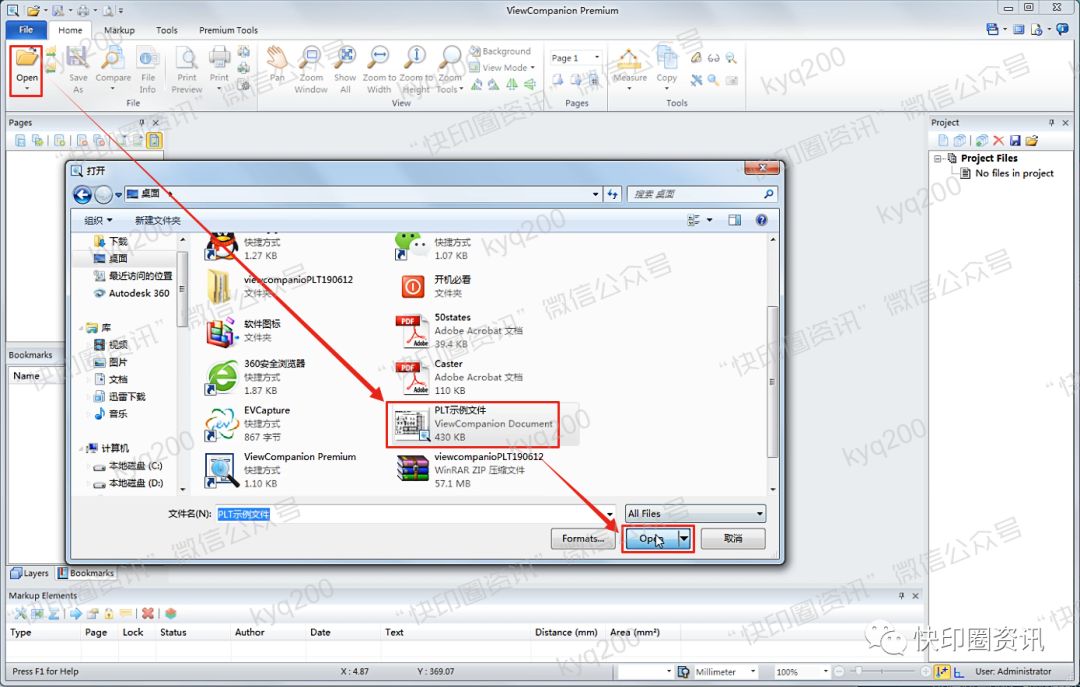Open the File Info tool
The height and width of the screenshot is (687, 1080).
(x=147, y=69)
